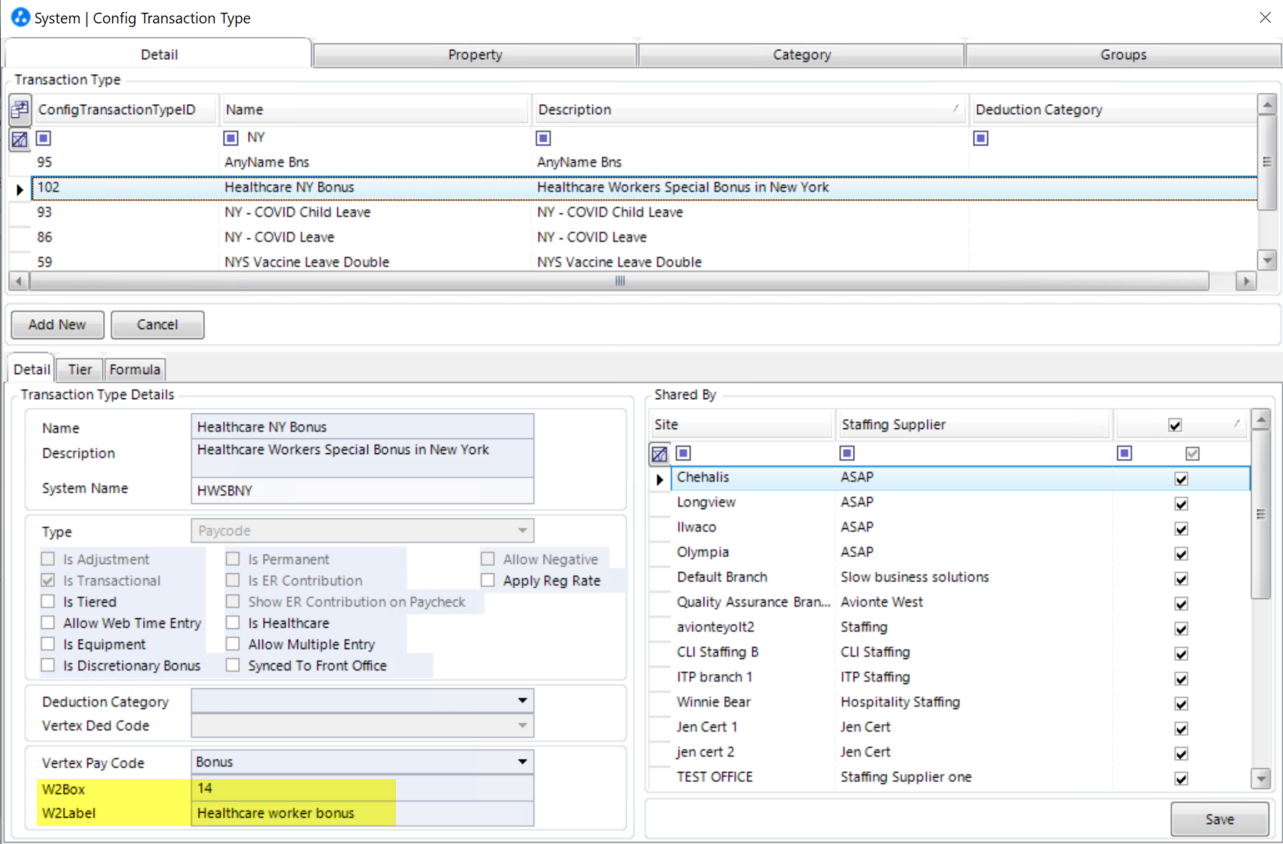Click the ConfigTransactionTypeID filter condition icon
The width and height of the screenshot is (1283, 844).
point(44,138)
